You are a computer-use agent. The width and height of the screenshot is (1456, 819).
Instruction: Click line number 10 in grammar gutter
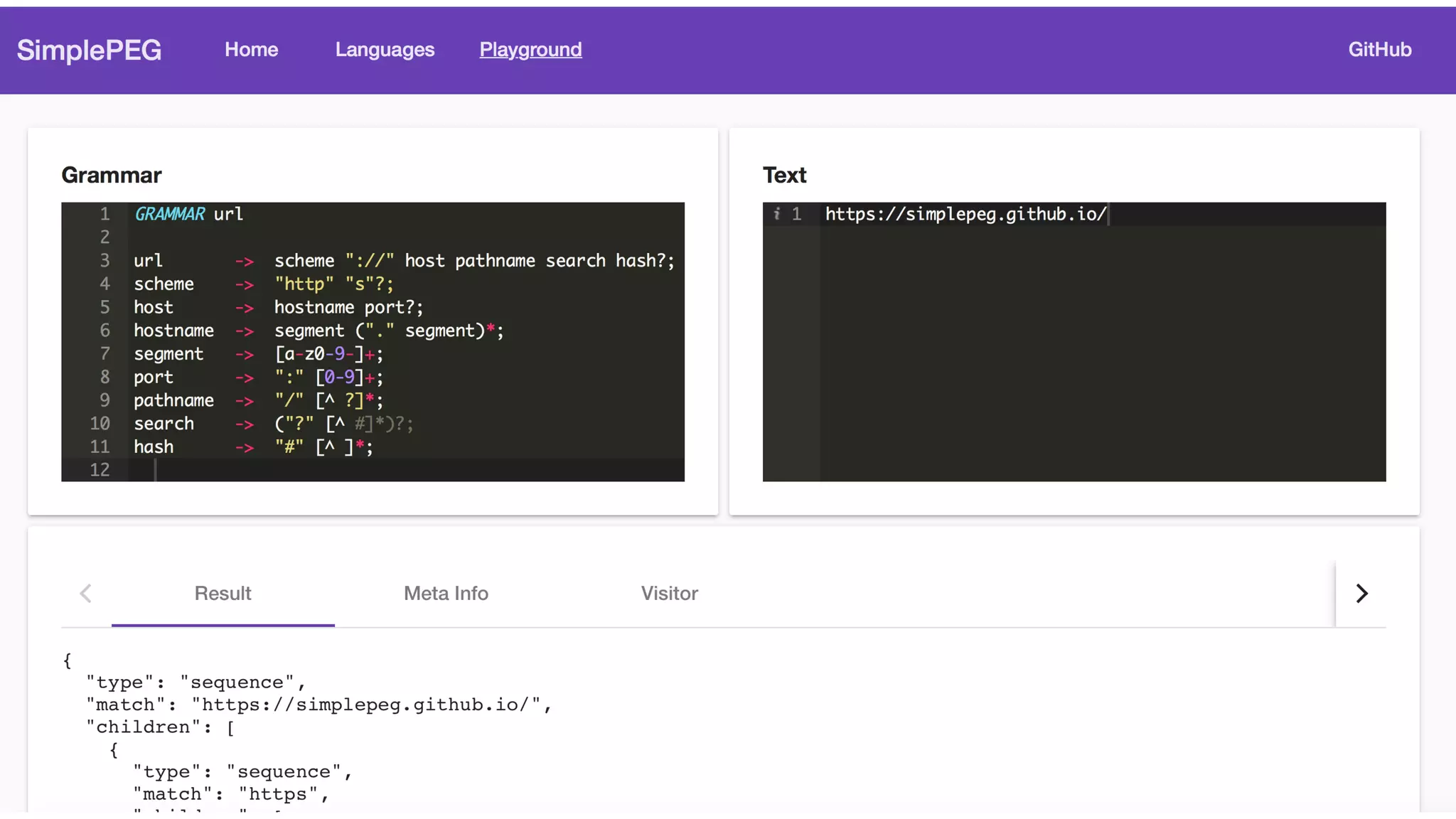(100, 424)
